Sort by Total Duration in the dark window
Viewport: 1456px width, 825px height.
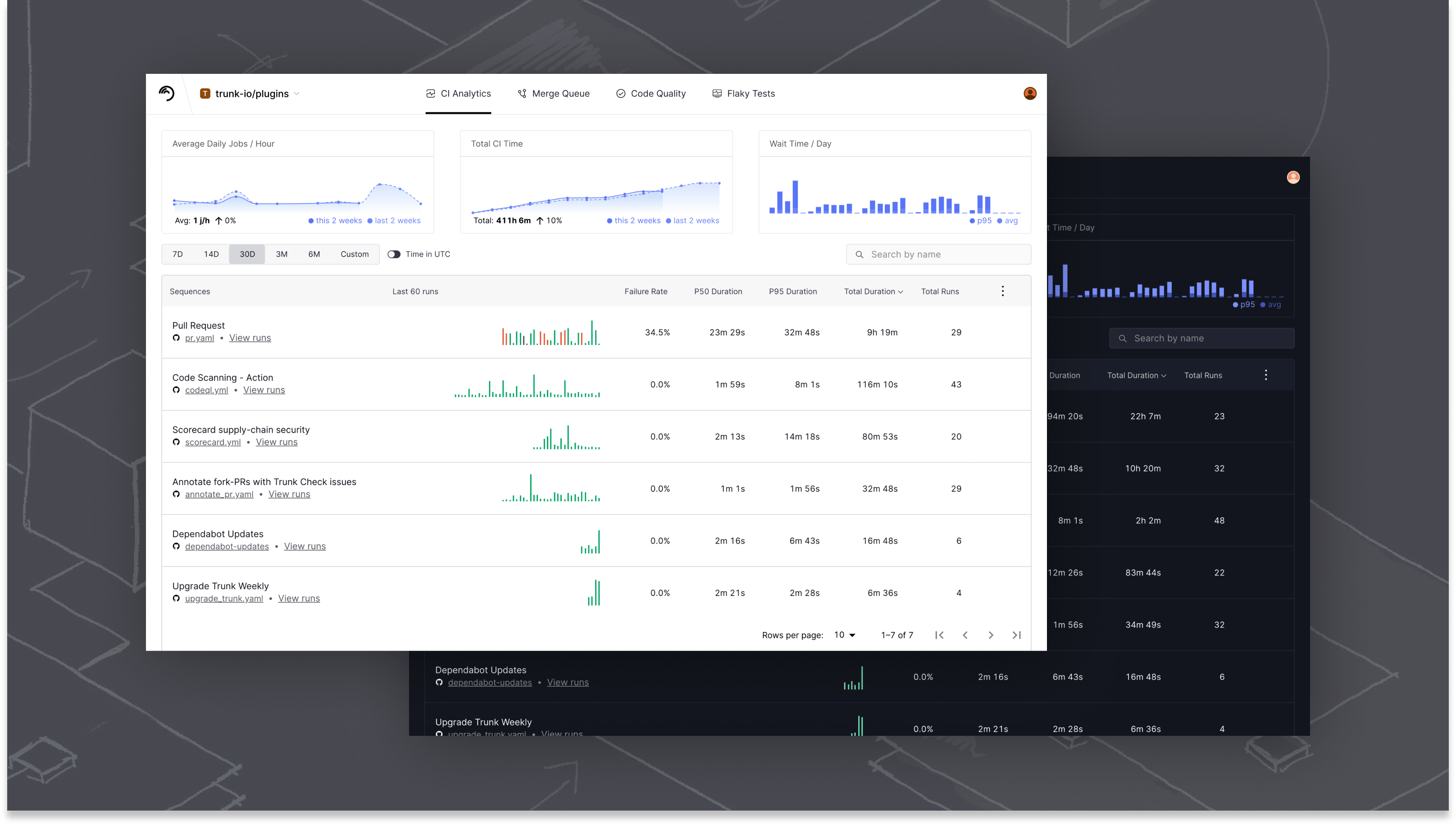[x=1136, y=376]
